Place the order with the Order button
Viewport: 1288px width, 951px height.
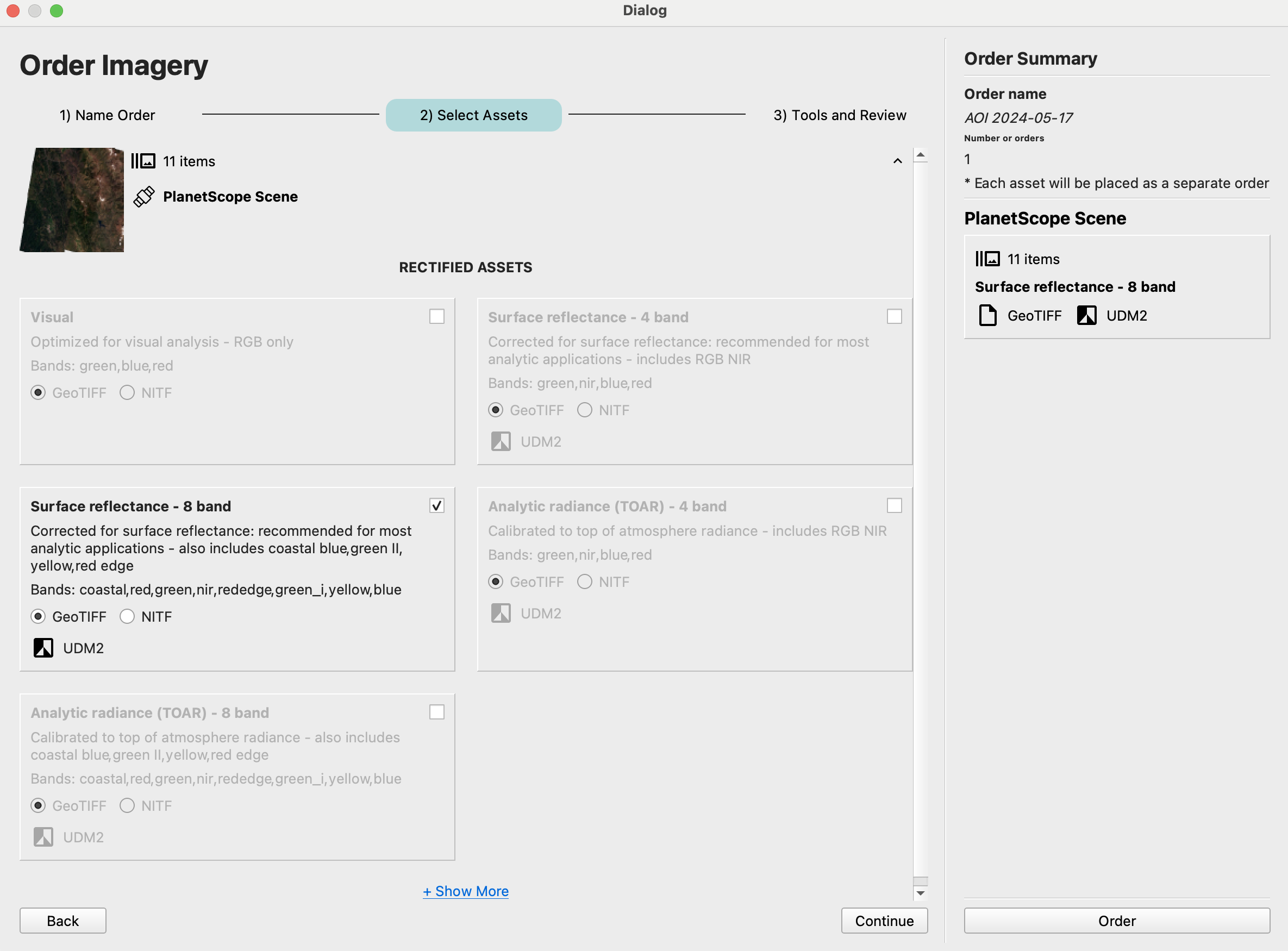pos(1116,920)
